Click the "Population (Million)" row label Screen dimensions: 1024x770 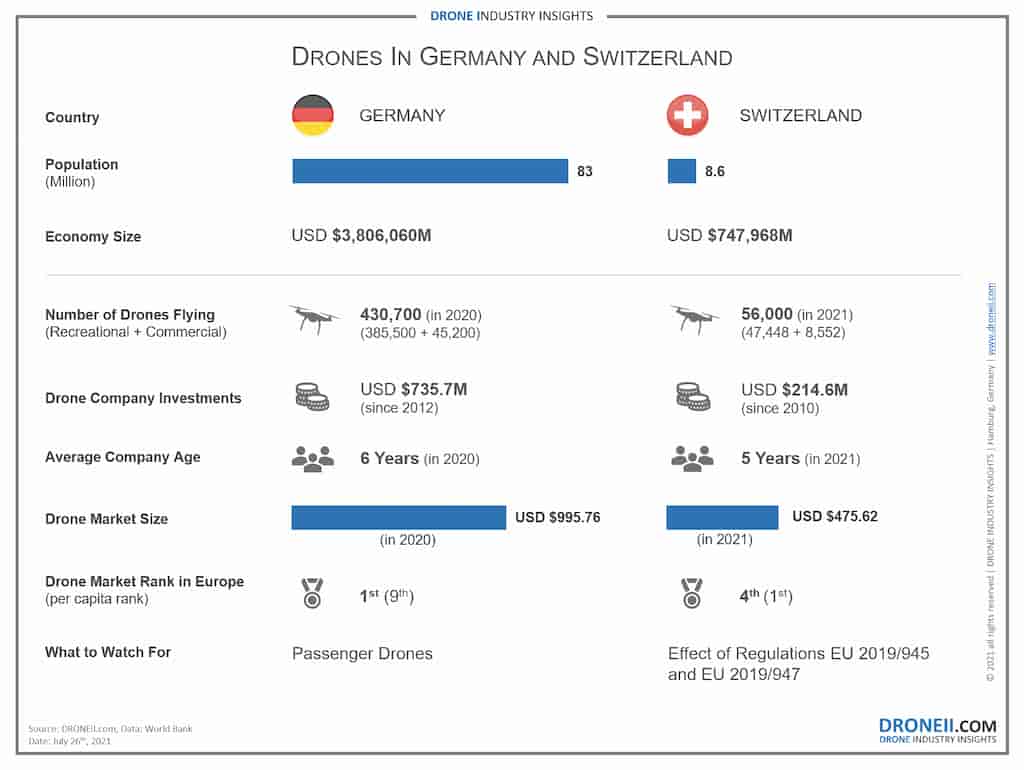[82, 173]
